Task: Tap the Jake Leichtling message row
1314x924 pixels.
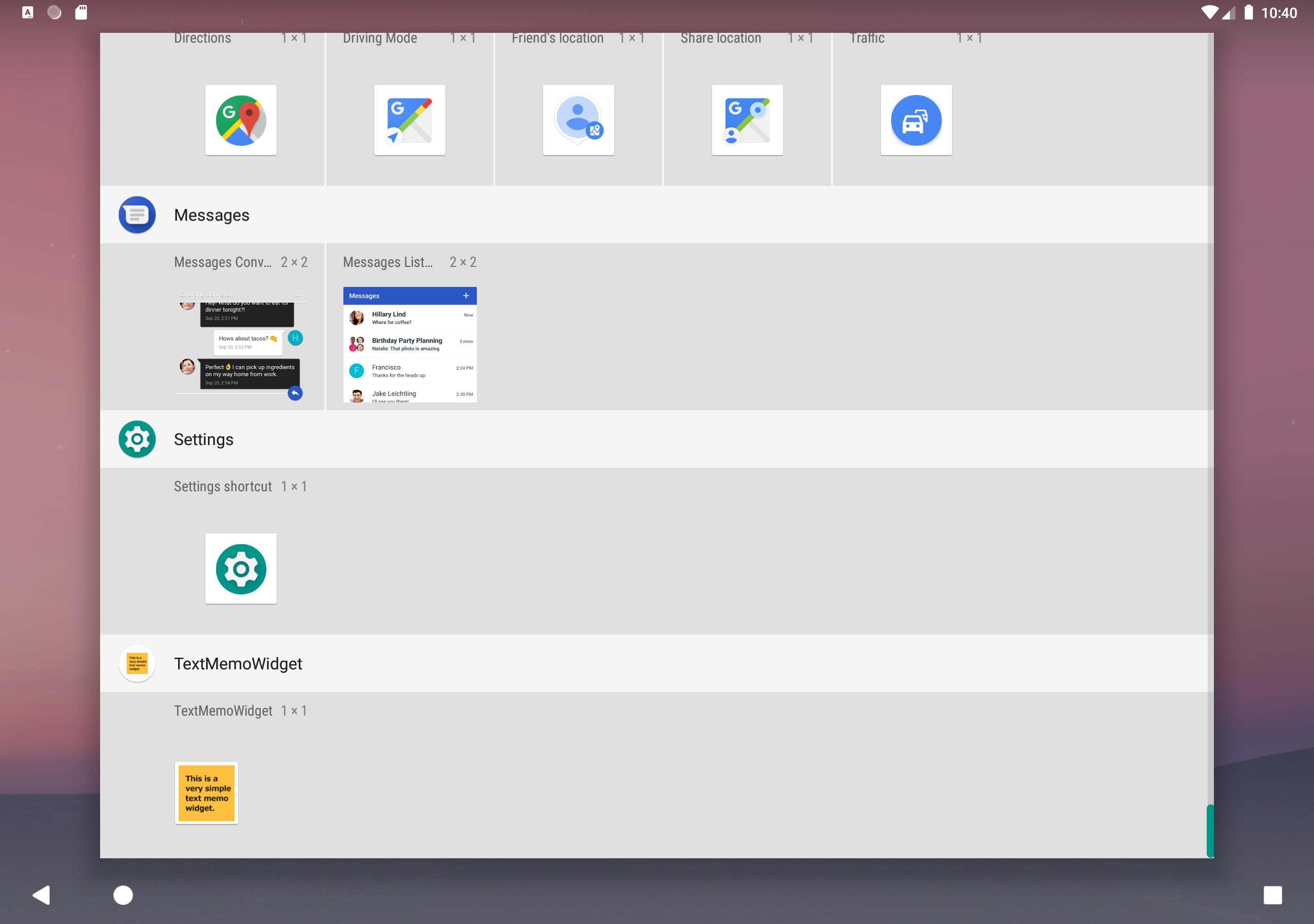Action: click(x=410, y=394)
